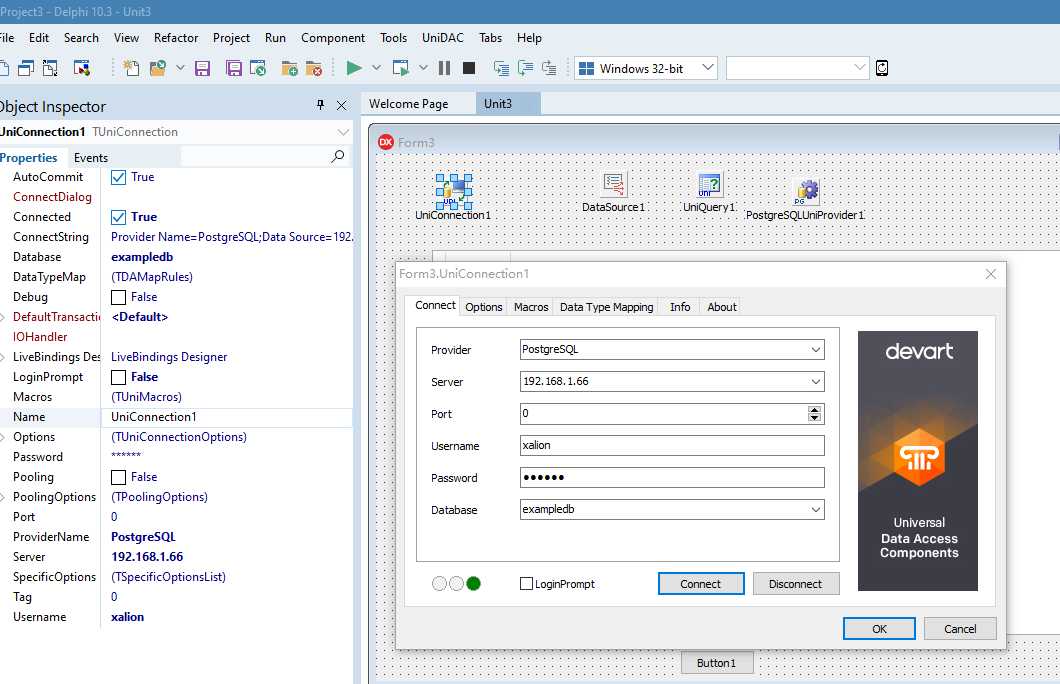
Task: Open the Run options dropdown arrow
Action: click(377, 68)
